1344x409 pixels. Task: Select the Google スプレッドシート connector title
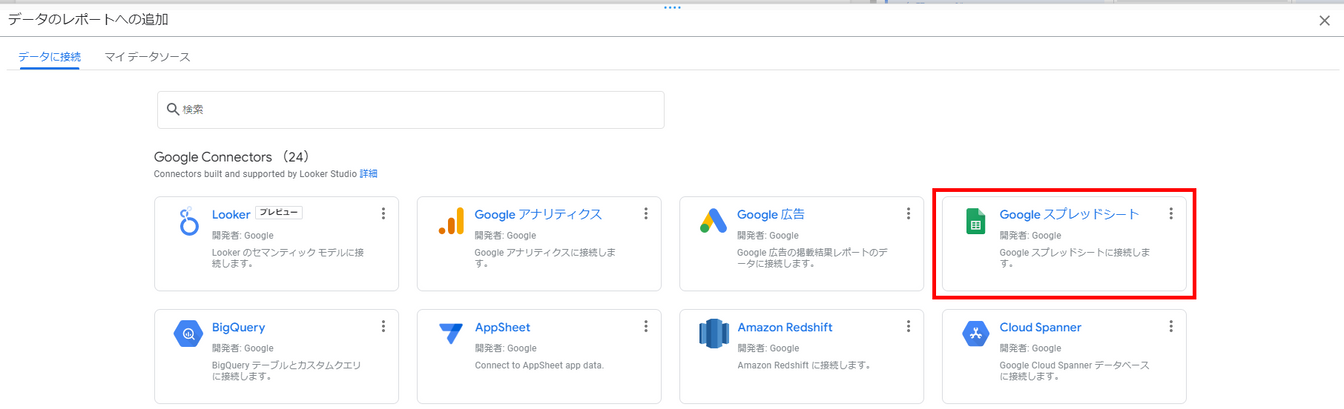[1069, 214]
